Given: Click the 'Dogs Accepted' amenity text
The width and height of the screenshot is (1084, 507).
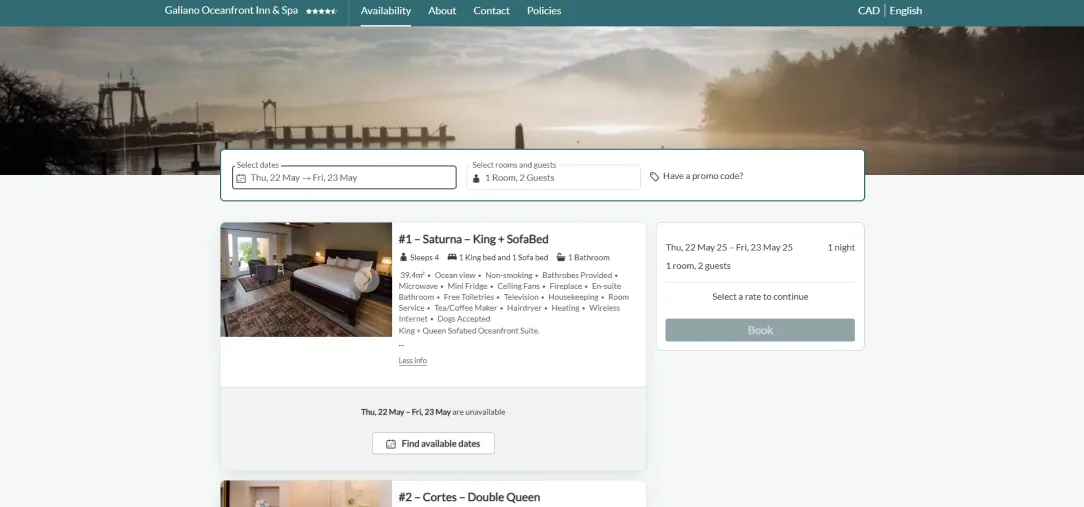Looking at the screenshot, I should pyautogui.click(x=462, y=319).
